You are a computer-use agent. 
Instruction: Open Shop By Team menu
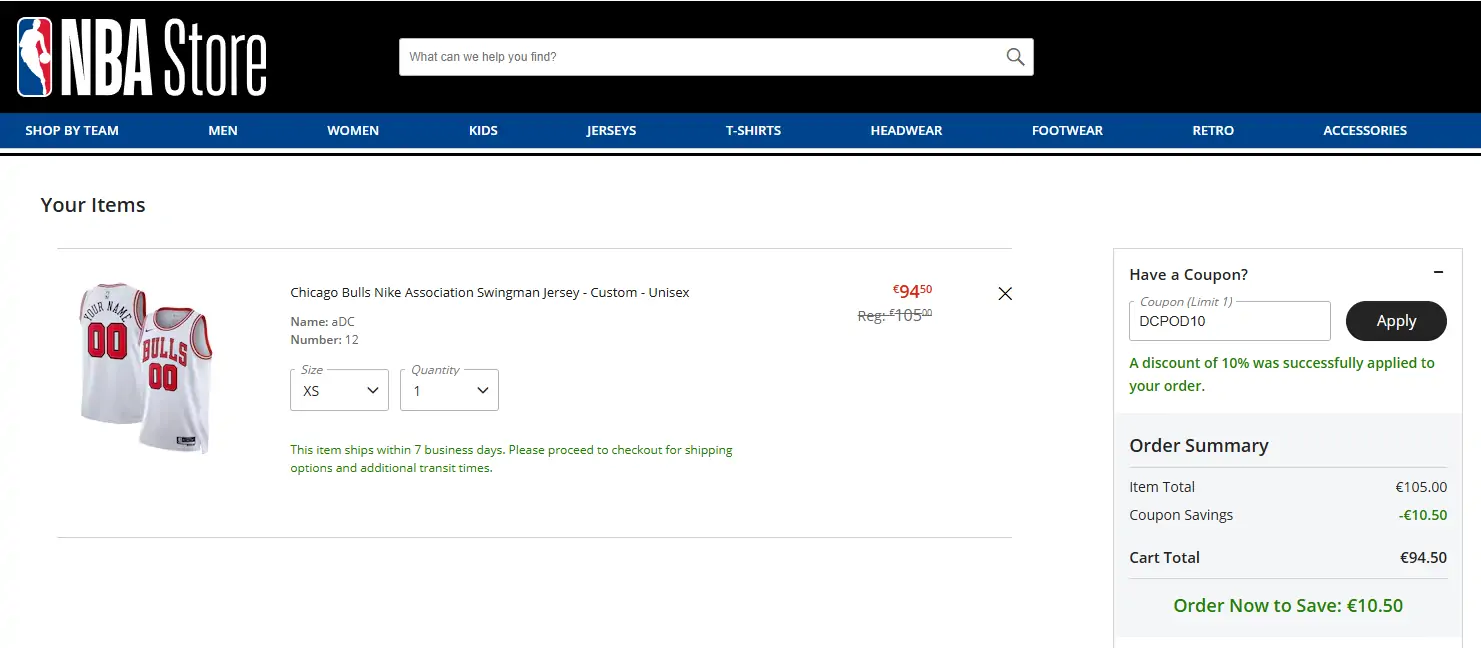(72, 130)
